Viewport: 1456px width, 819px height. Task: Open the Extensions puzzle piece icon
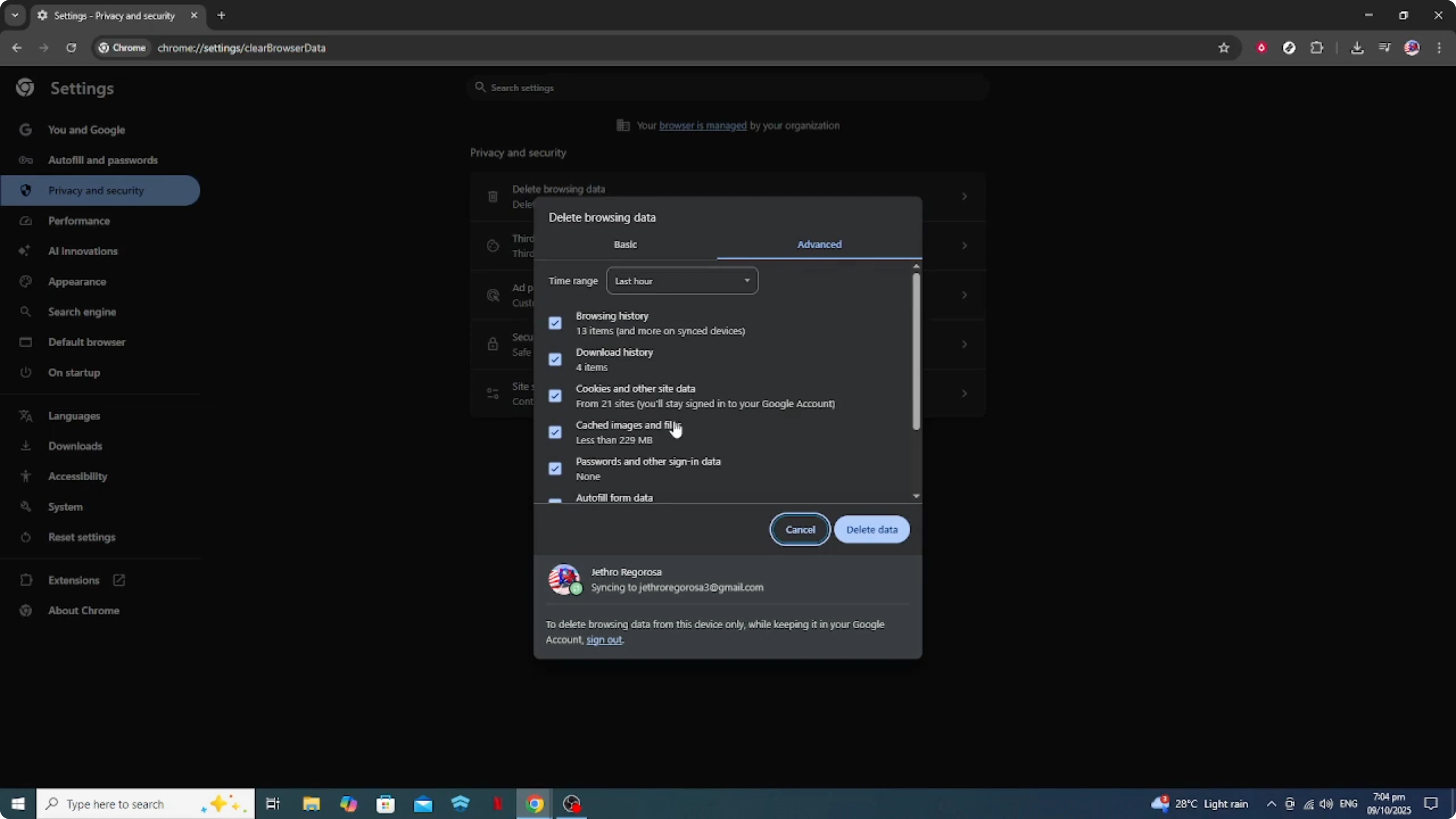1318,47
